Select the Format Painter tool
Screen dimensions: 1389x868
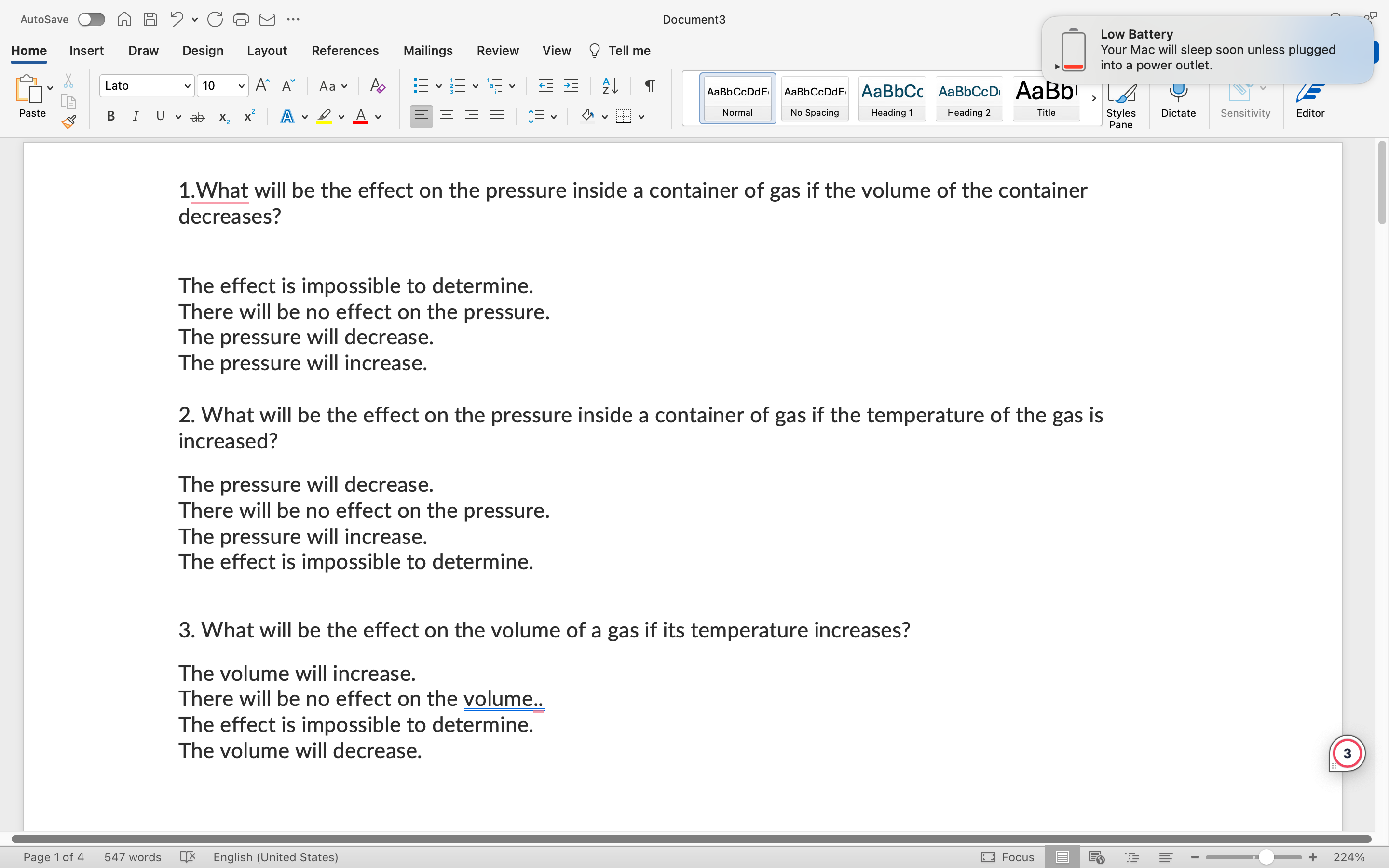pos(68,121)
